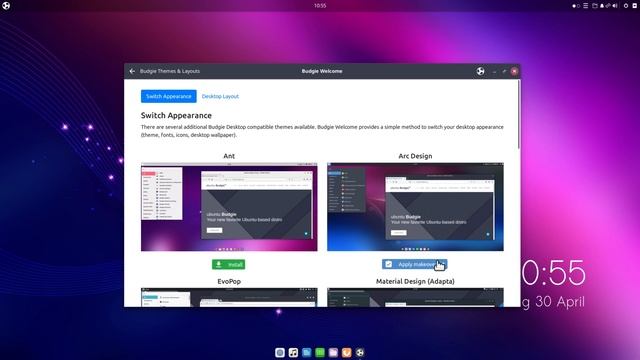Click the EvoPop theme preview
Image resolution: width=640 pixels, height=360 pixels.
click(229, 297)
